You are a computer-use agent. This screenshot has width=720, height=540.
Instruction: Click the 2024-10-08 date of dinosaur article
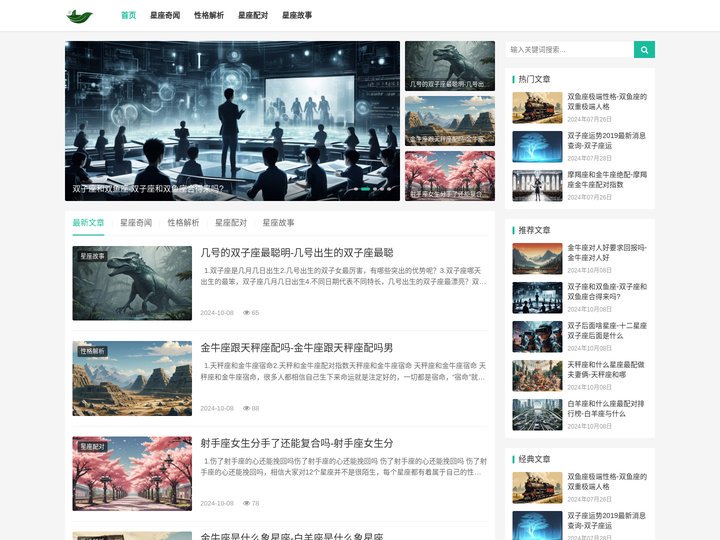pyautogui.click(x=217, y=313)
